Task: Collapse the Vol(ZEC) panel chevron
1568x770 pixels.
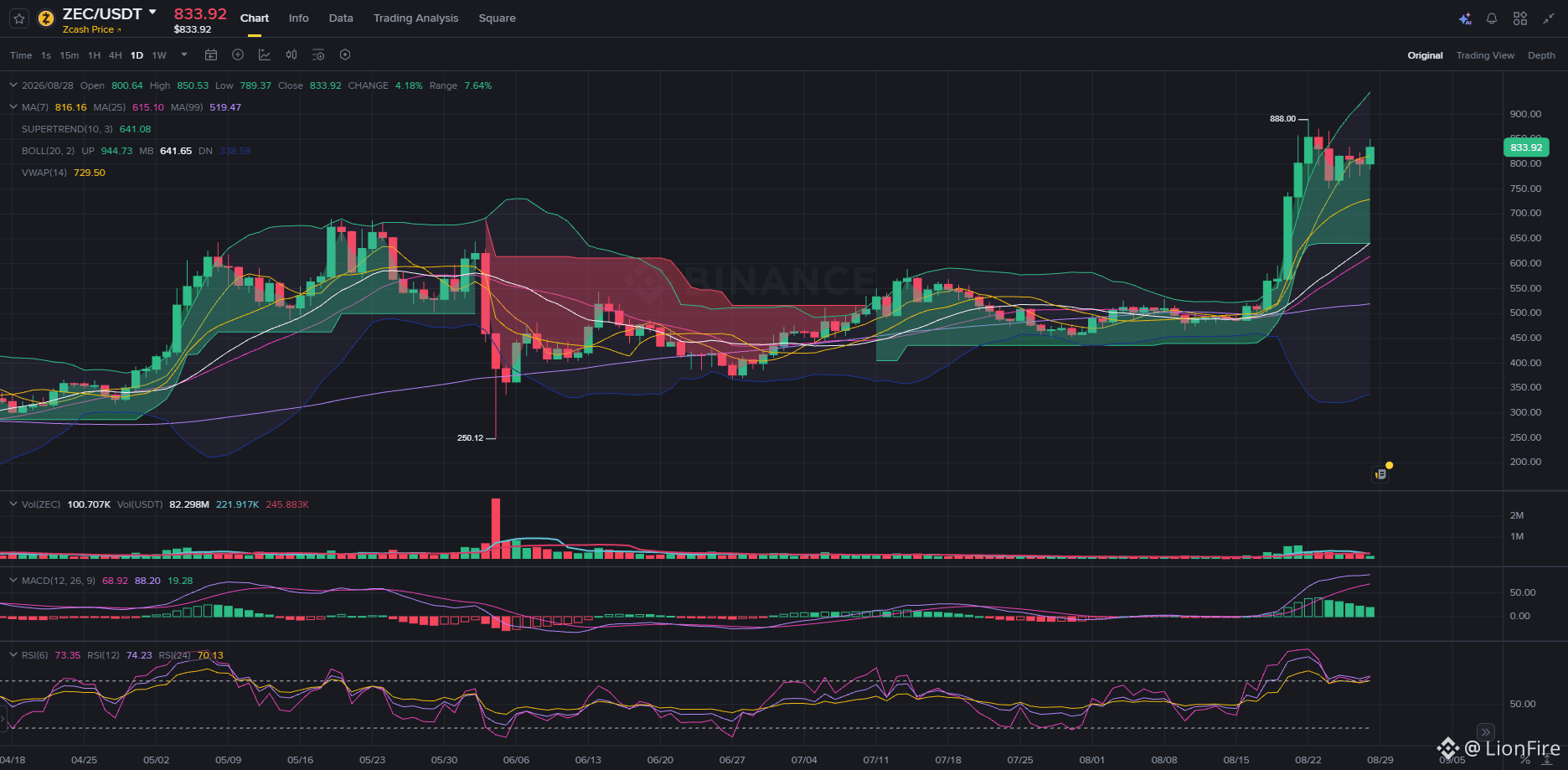Action: pos(13,504)
